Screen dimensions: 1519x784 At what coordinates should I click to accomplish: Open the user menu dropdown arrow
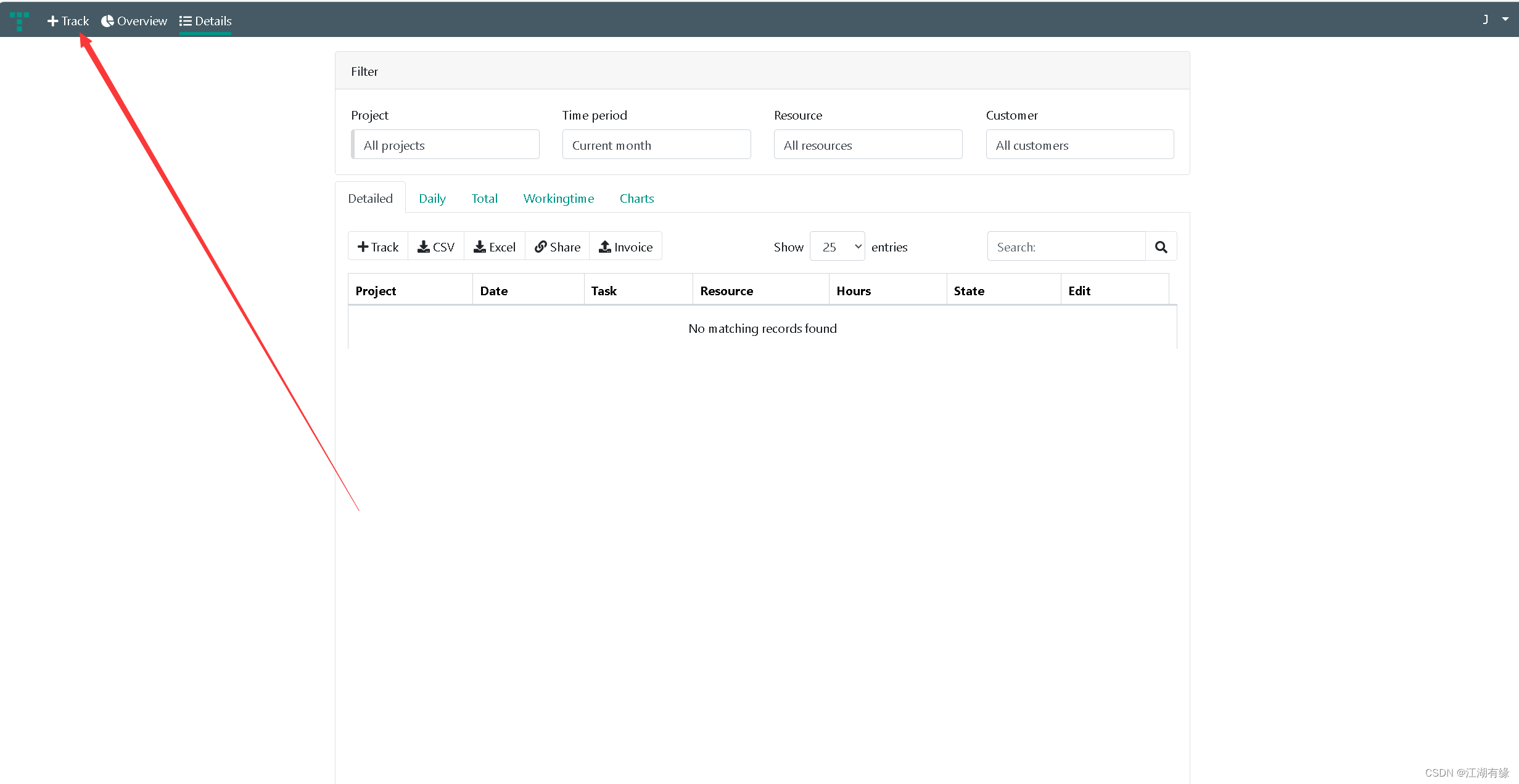click(x=1505, y=19)
